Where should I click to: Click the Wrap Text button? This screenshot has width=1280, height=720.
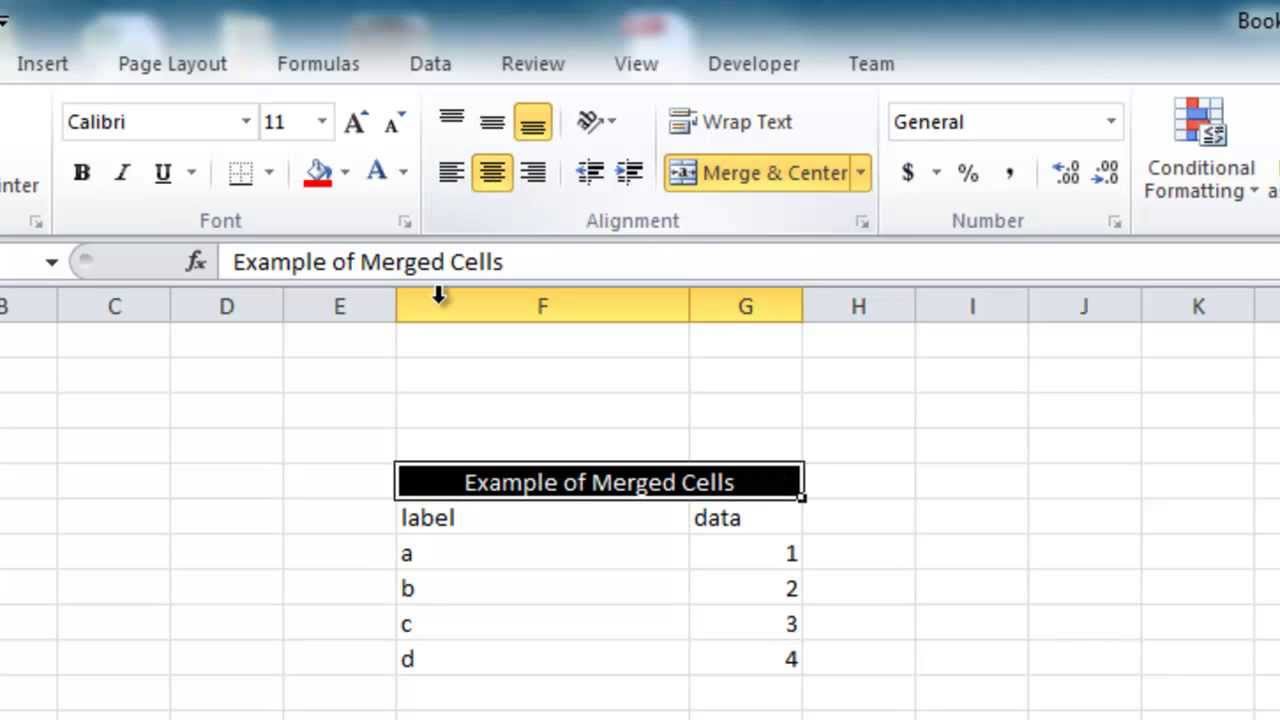click(731, 122)
